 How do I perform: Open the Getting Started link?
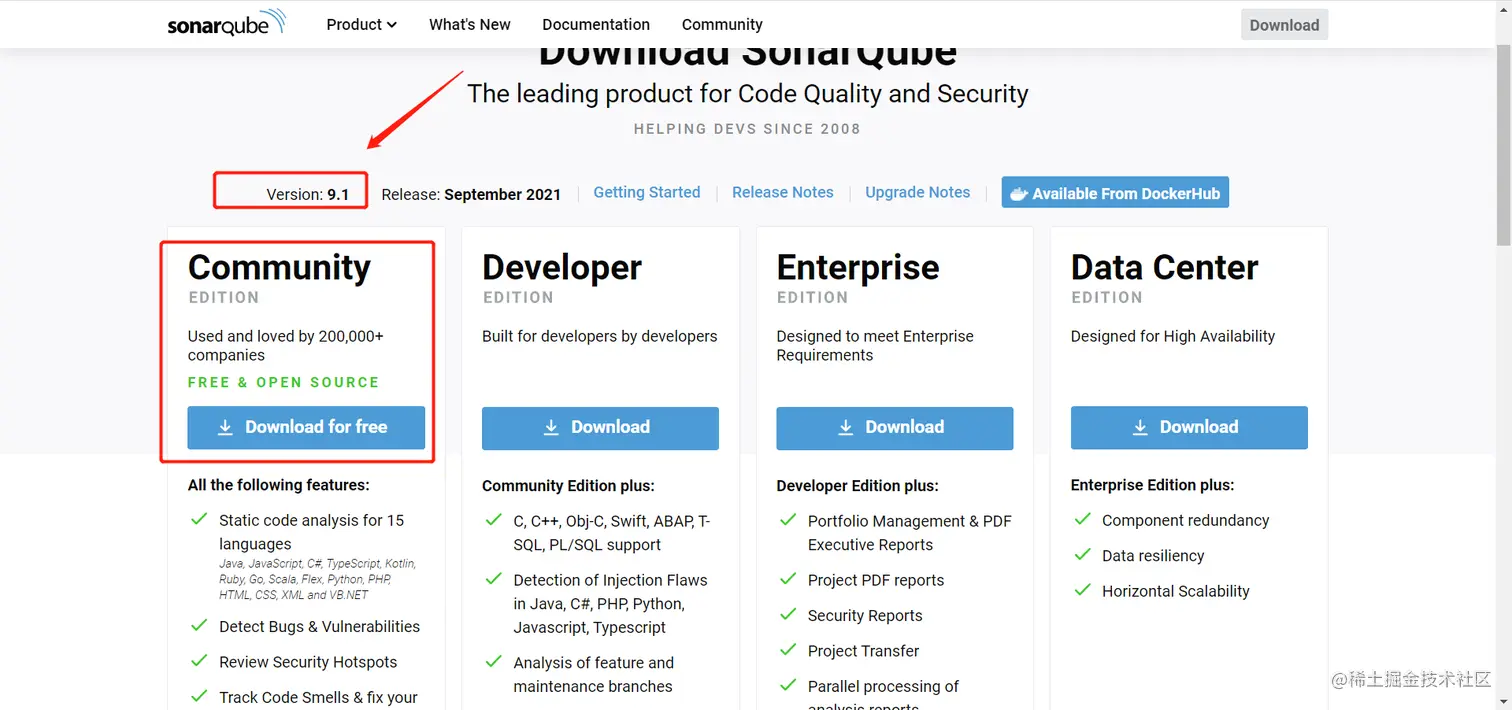pos(647,192)
